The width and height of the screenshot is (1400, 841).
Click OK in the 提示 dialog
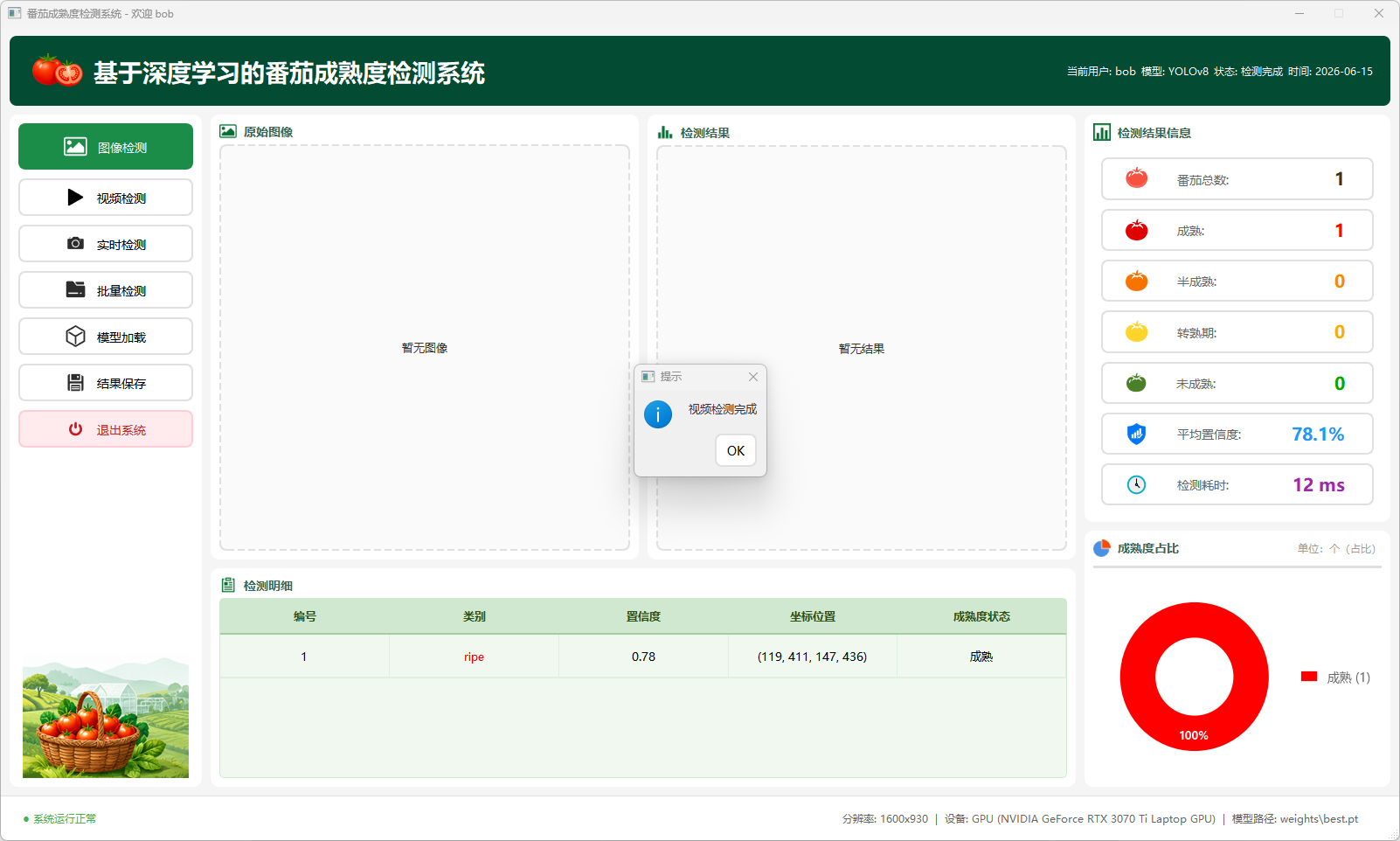(x=735, y=450)
